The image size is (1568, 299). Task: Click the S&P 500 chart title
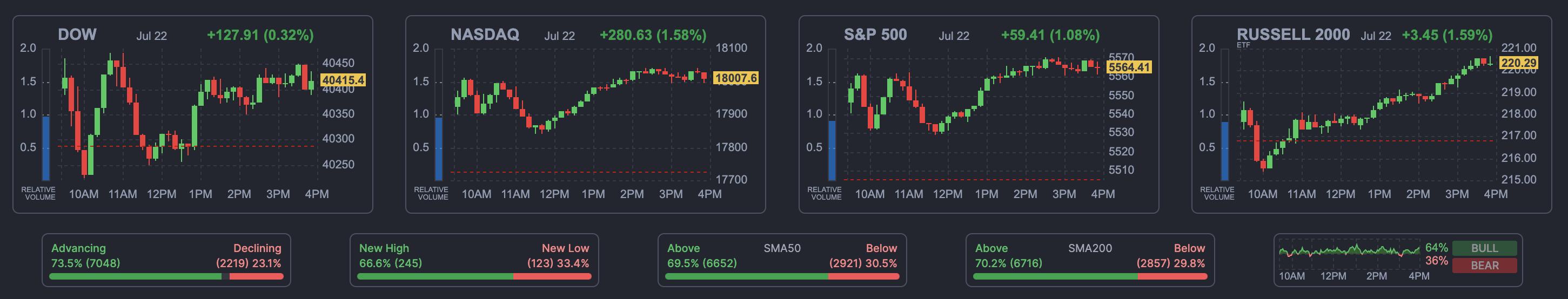click(875, 35)
